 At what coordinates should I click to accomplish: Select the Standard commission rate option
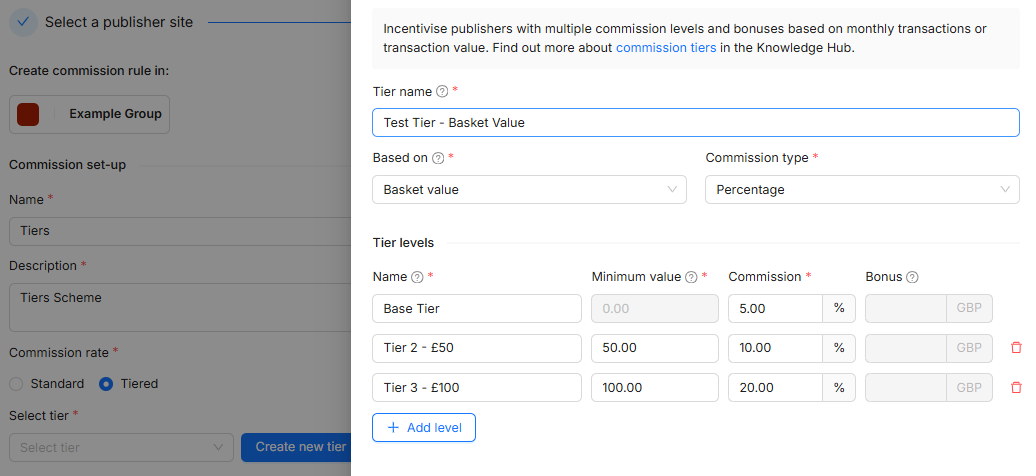point(16,384)
